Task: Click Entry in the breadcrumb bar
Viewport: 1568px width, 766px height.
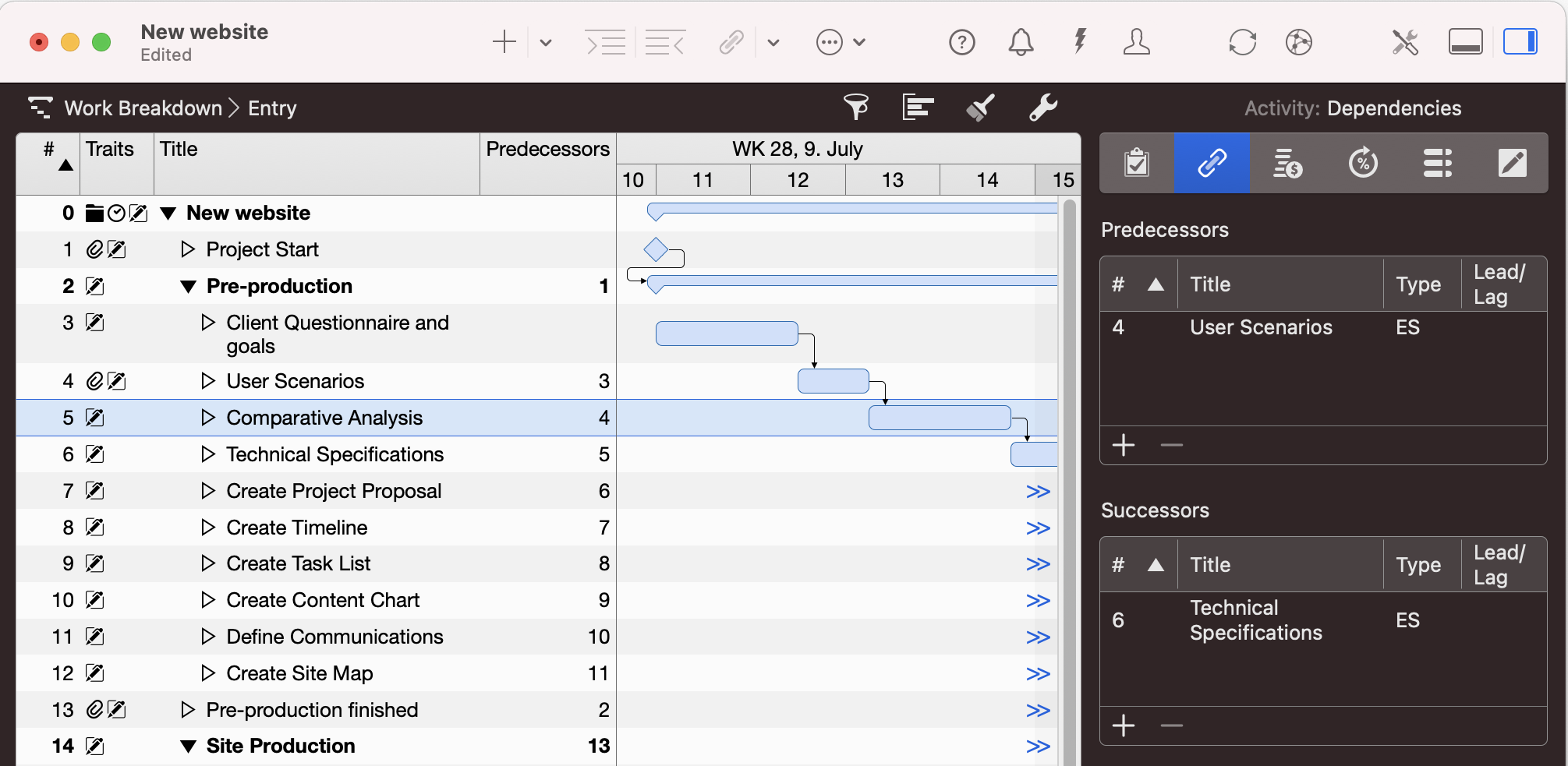Action: coord(271,108)
